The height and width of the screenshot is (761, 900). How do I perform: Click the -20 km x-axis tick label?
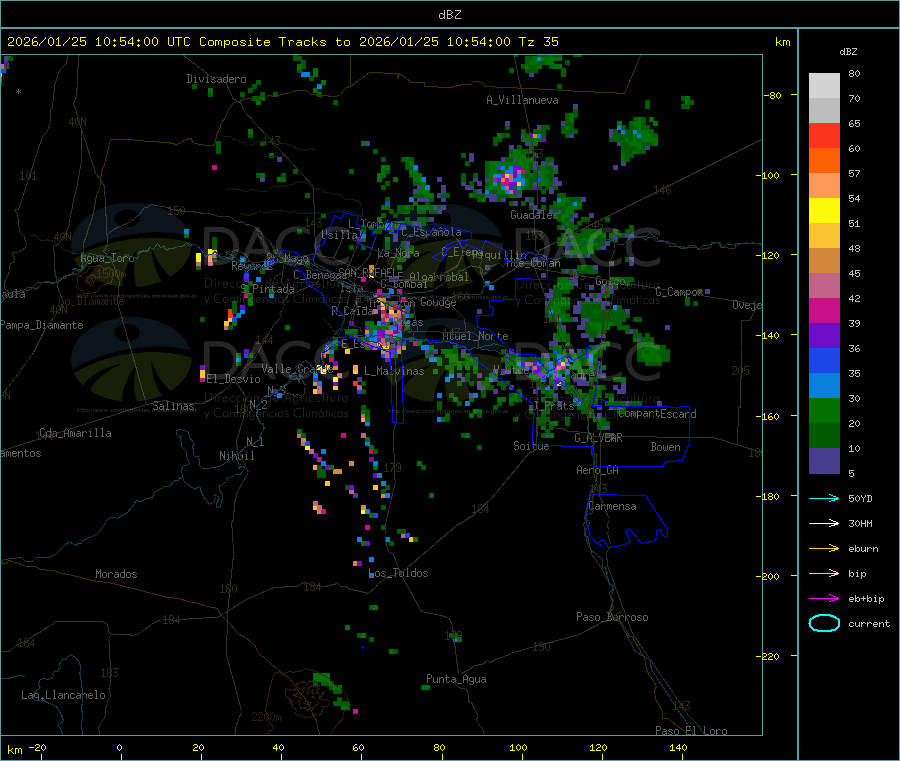click(37, 747)
